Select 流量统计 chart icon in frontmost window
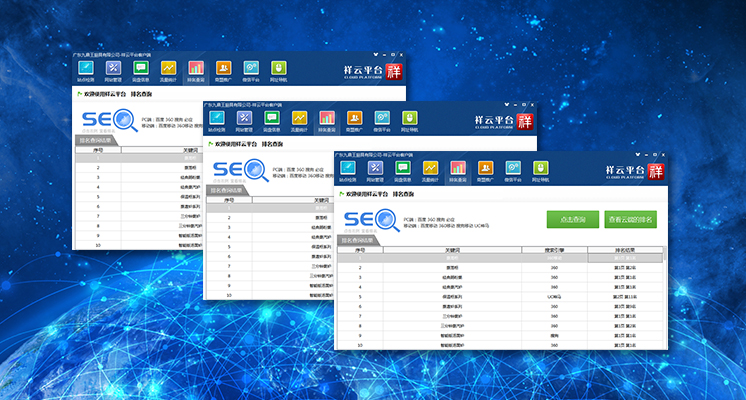The height and width of the screenshot is (400, 746). pos(430,170)
